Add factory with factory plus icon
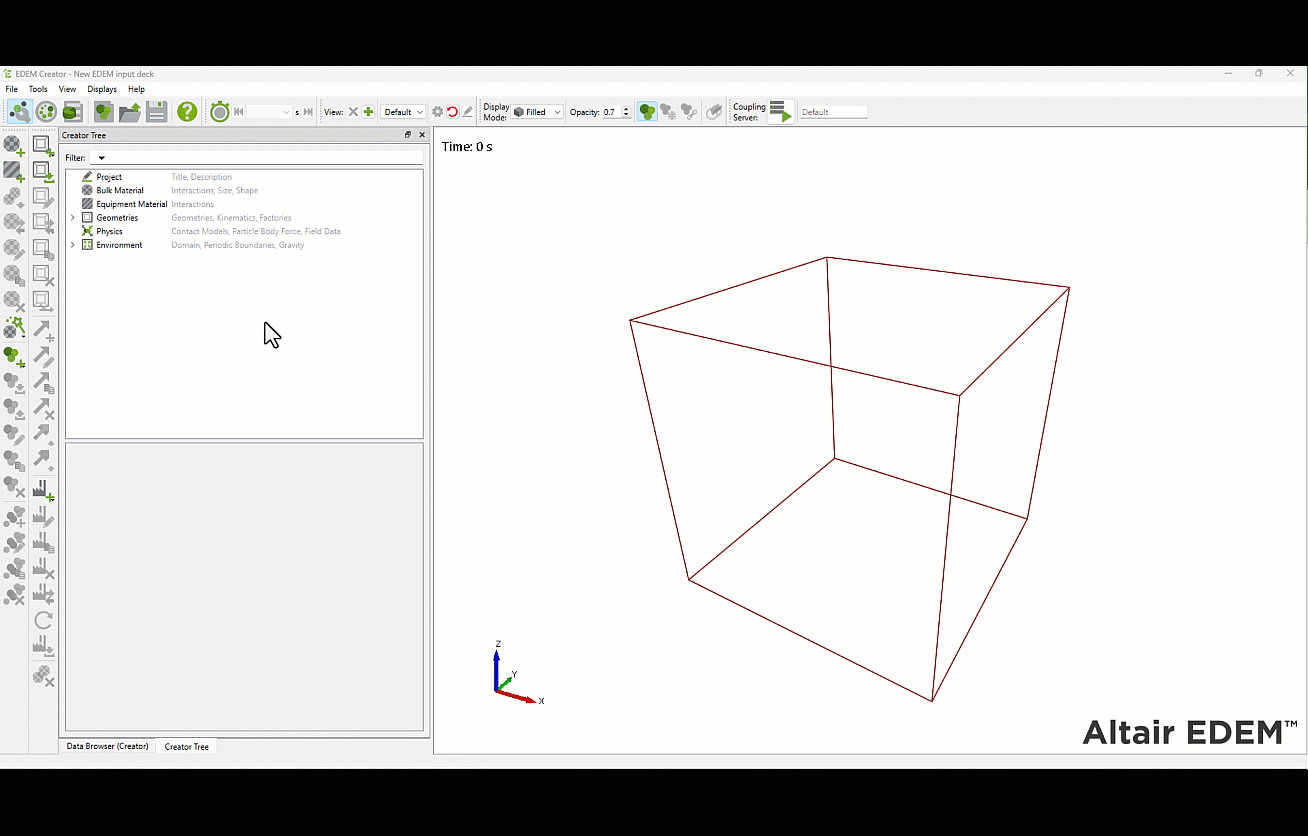 click(43, 490)
